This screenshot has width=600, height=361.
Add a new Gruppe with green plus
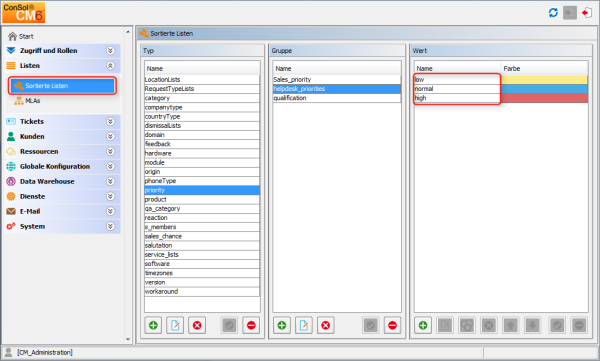tap(282, 325)
